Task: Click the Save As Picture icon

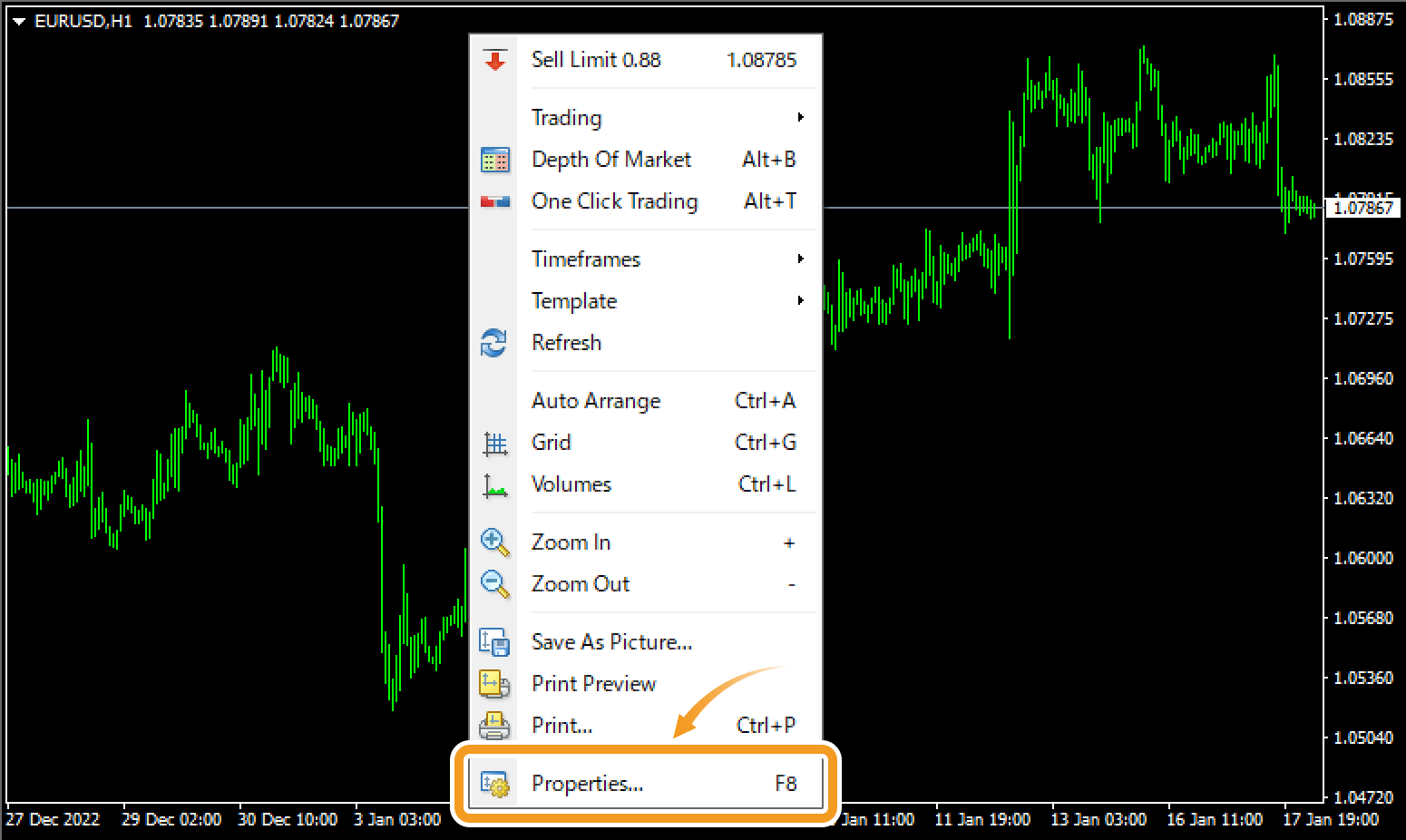Action: click(x=494, y=642)
